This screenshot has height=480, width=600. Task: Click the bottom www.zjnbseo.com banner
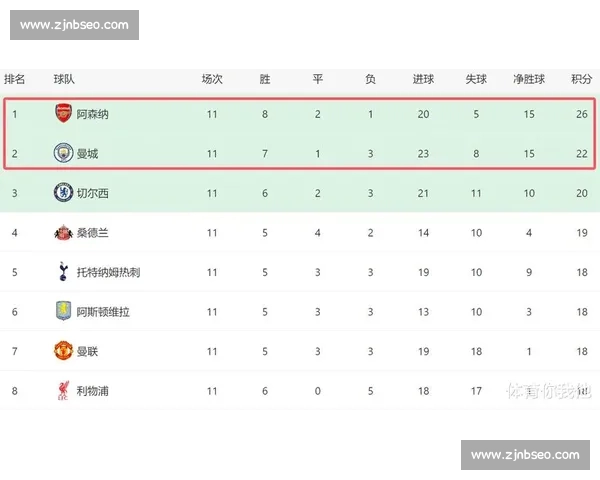525,455
